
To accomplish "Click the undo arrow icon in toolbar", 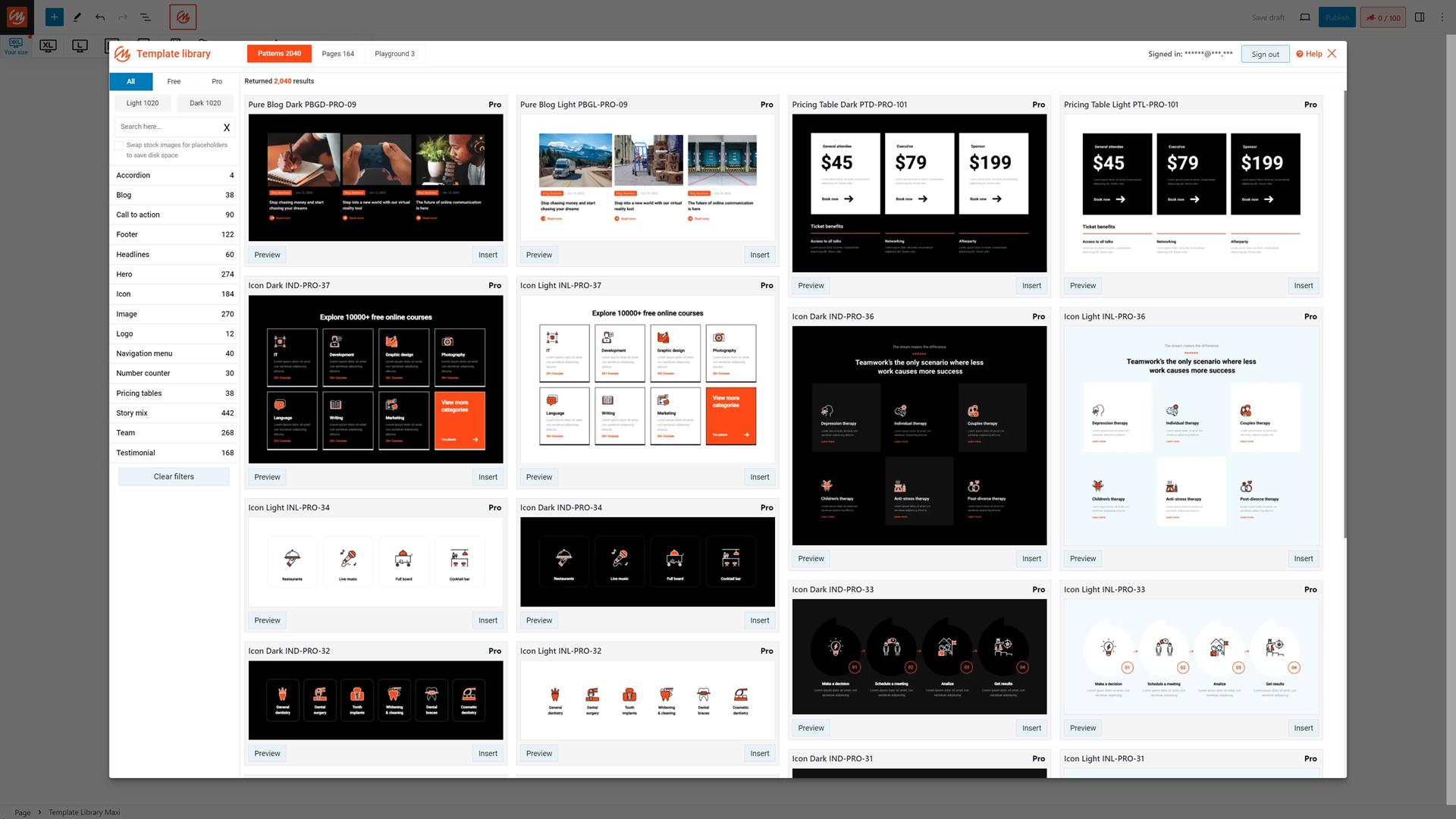I will [100, 17].
